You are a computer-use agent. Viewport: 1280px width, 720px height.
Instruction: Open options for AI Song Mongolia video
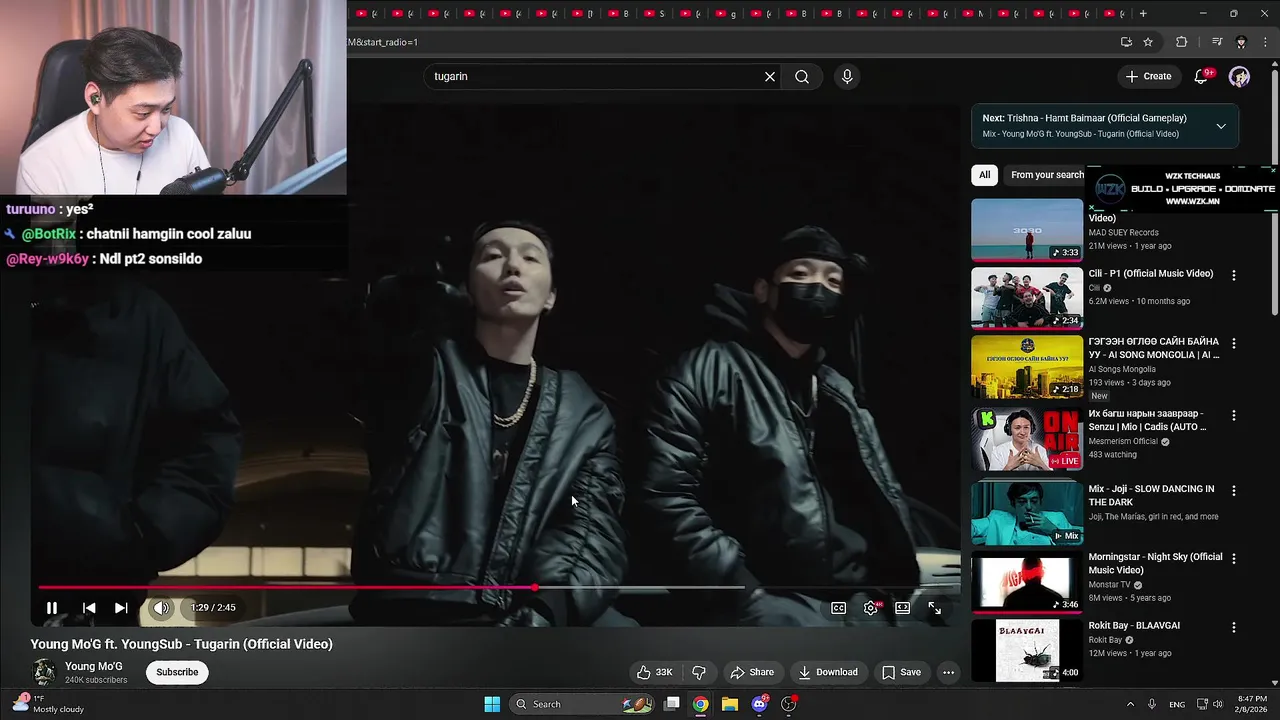coord(1233,343)
